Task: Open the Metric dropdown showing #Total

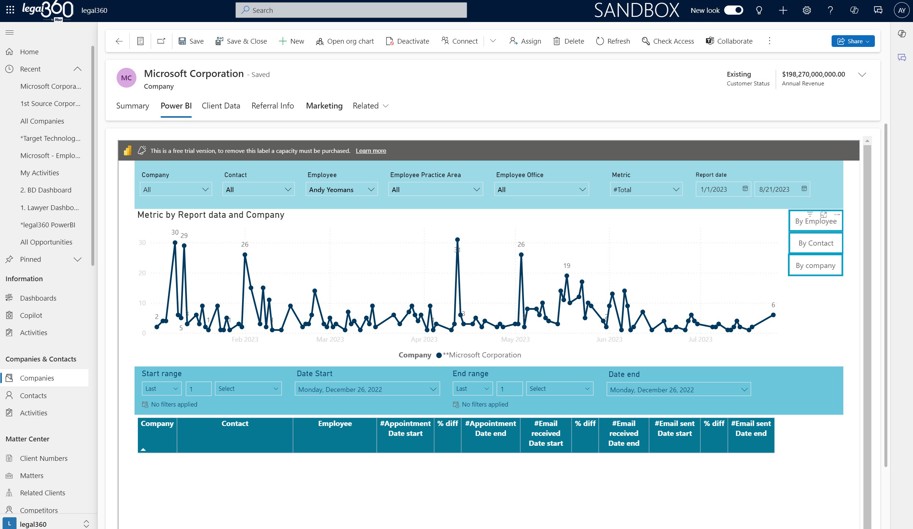Action: (646, 190)
